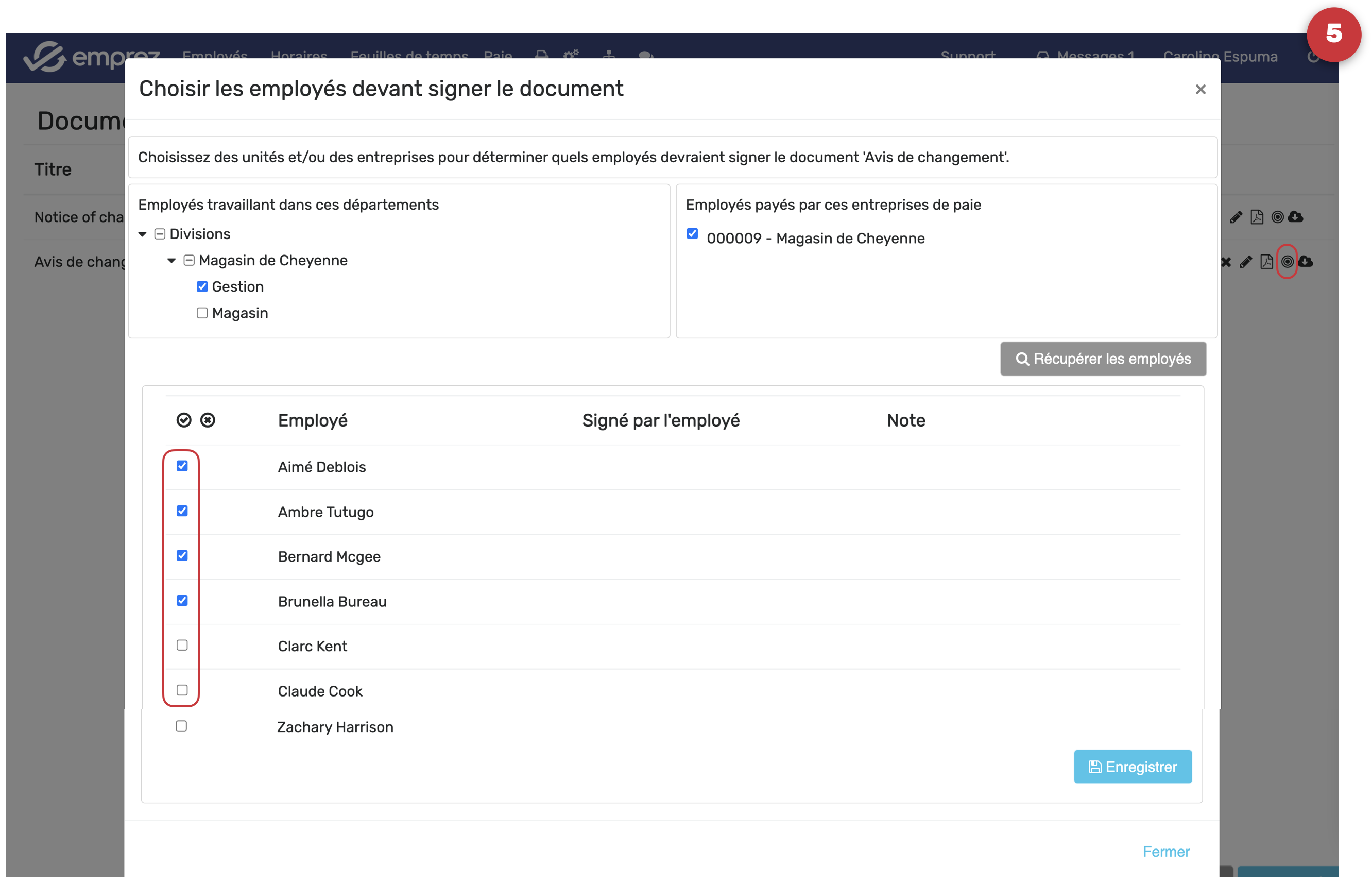Close the dialog with the top-right X
The height and width of the screenshot is (883, 1372).
click(x=1200, y=90)
